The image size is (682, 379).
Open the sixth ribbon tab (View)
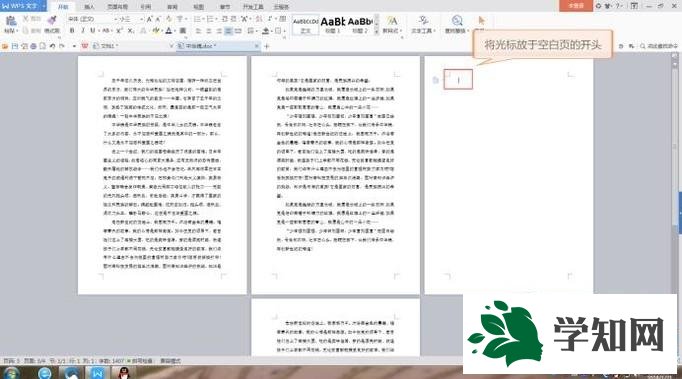(198, 7)
